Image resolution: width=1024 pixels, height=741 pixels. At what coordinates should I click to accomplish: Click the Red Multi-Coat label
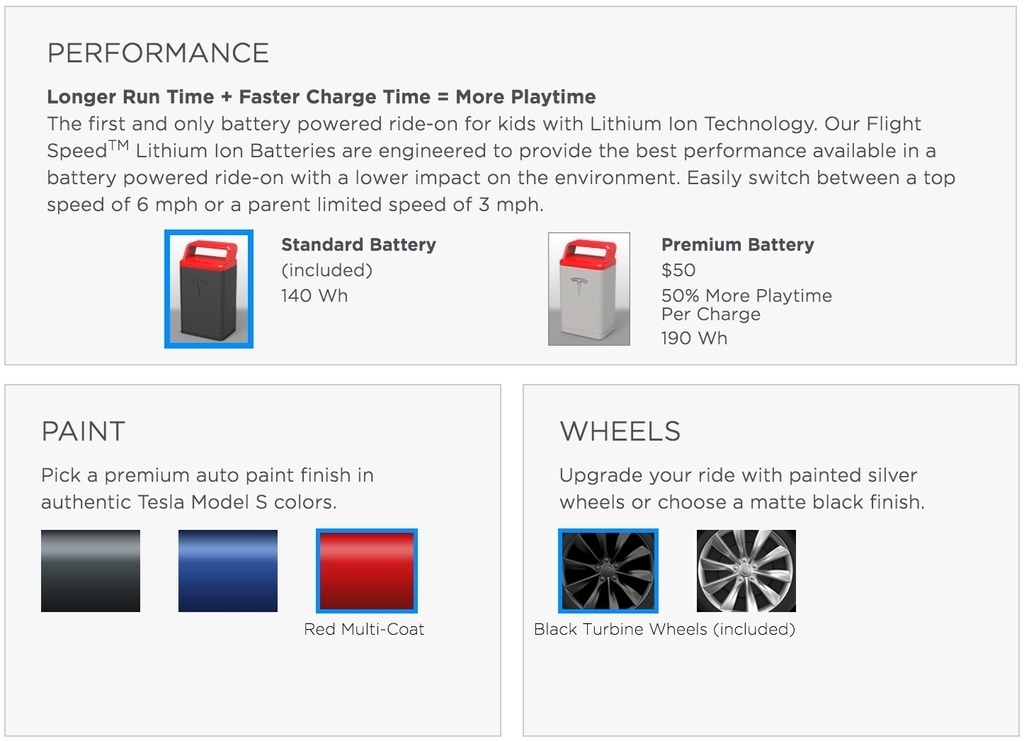click(x=364, y=629)
